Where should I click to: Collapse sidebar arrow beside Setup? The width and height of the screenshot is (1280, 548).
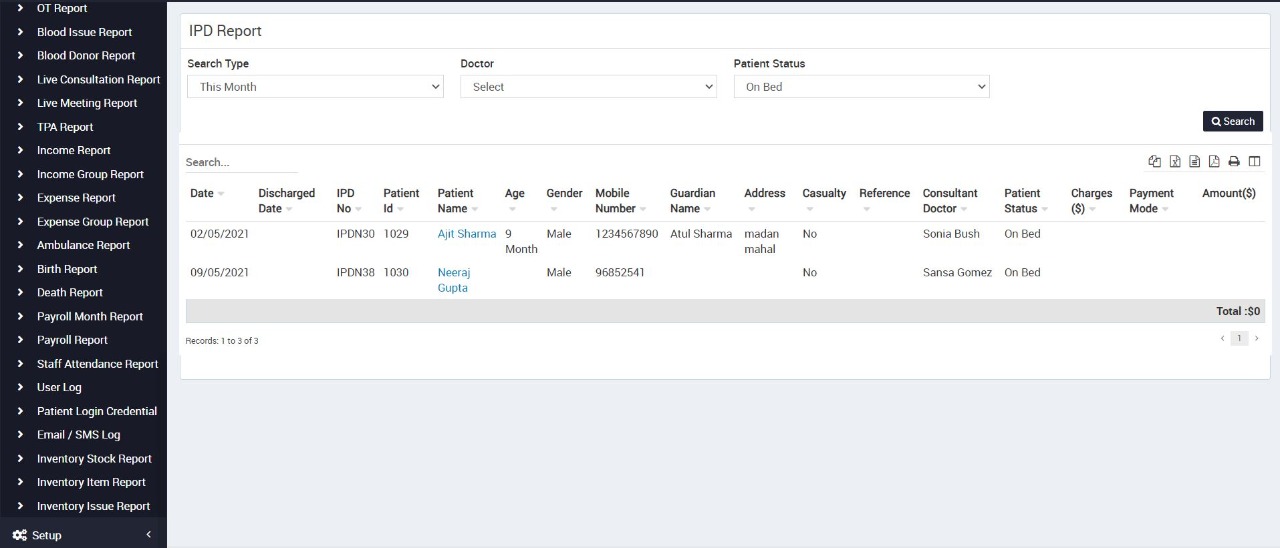pos(149,535)
